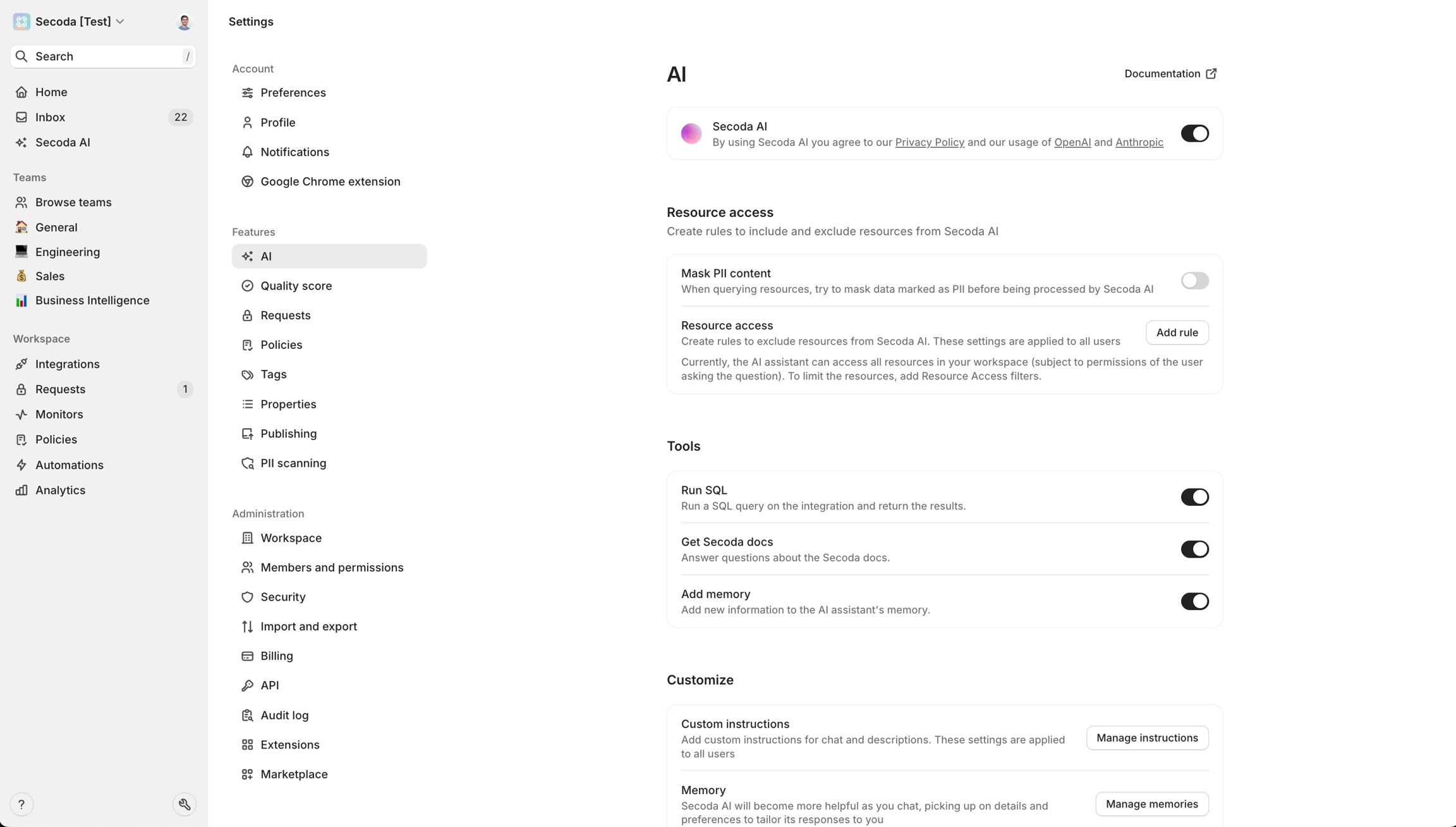Open the Anthropic link
The width and height of the screenshot is (1456, 827).
click(x=1139, y=142)
